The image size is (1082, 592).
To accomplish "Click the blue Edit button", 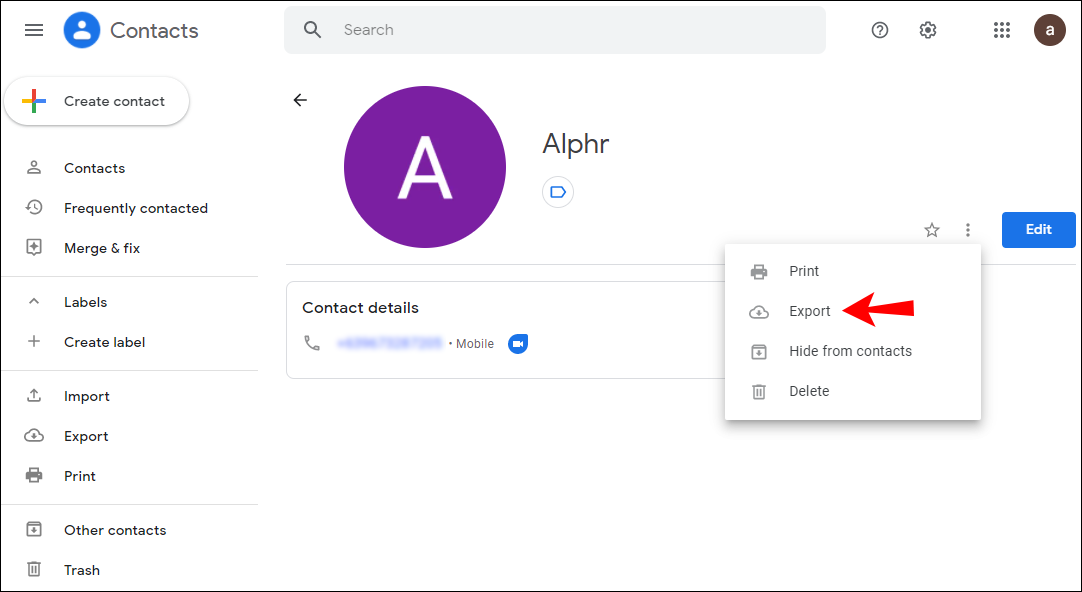I will 1038,230.
